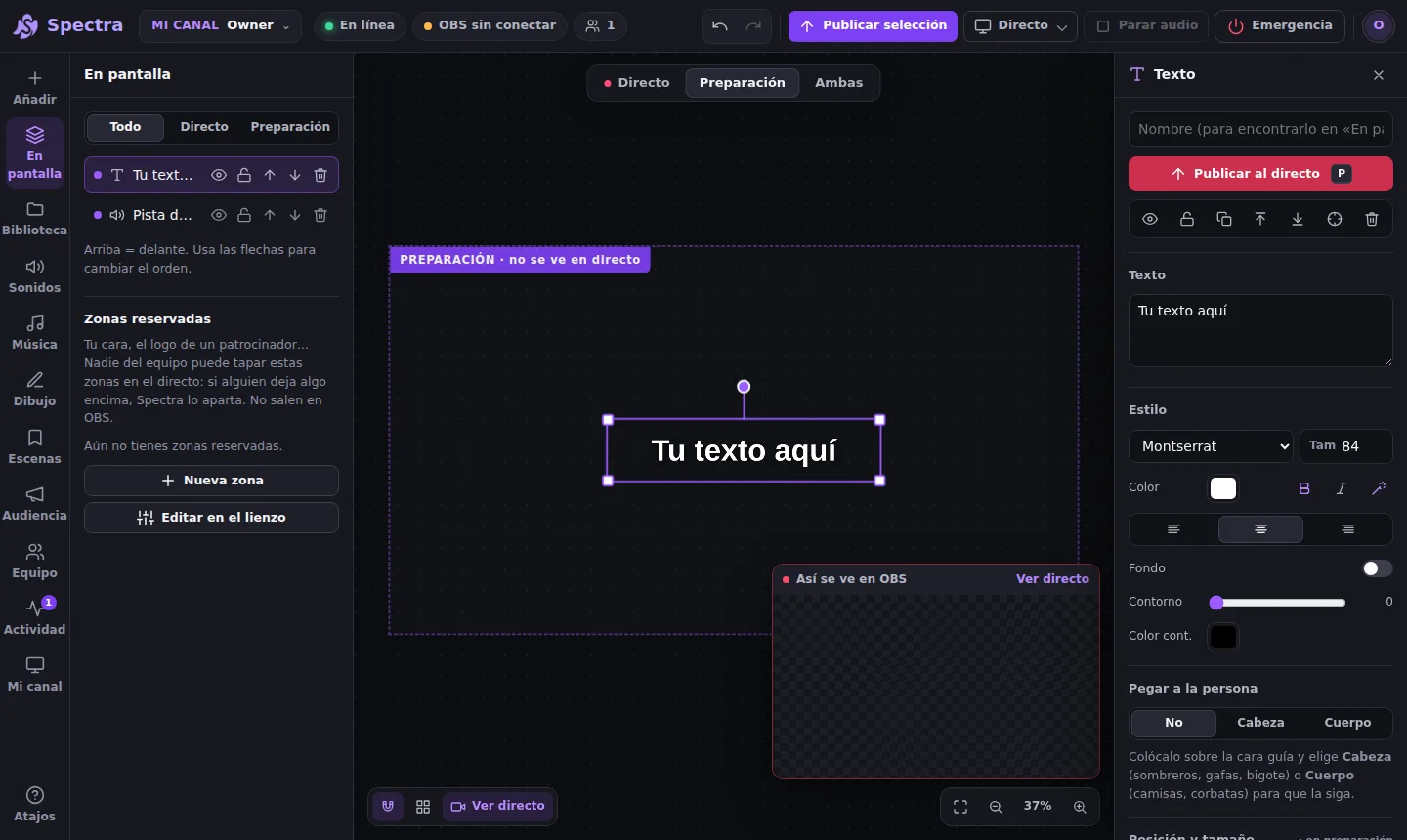The width and height of the screenshot is (1407, 840).
Task: Click the Publicar al directo button
Action: pyautogui.click(x=1260, y=174)
